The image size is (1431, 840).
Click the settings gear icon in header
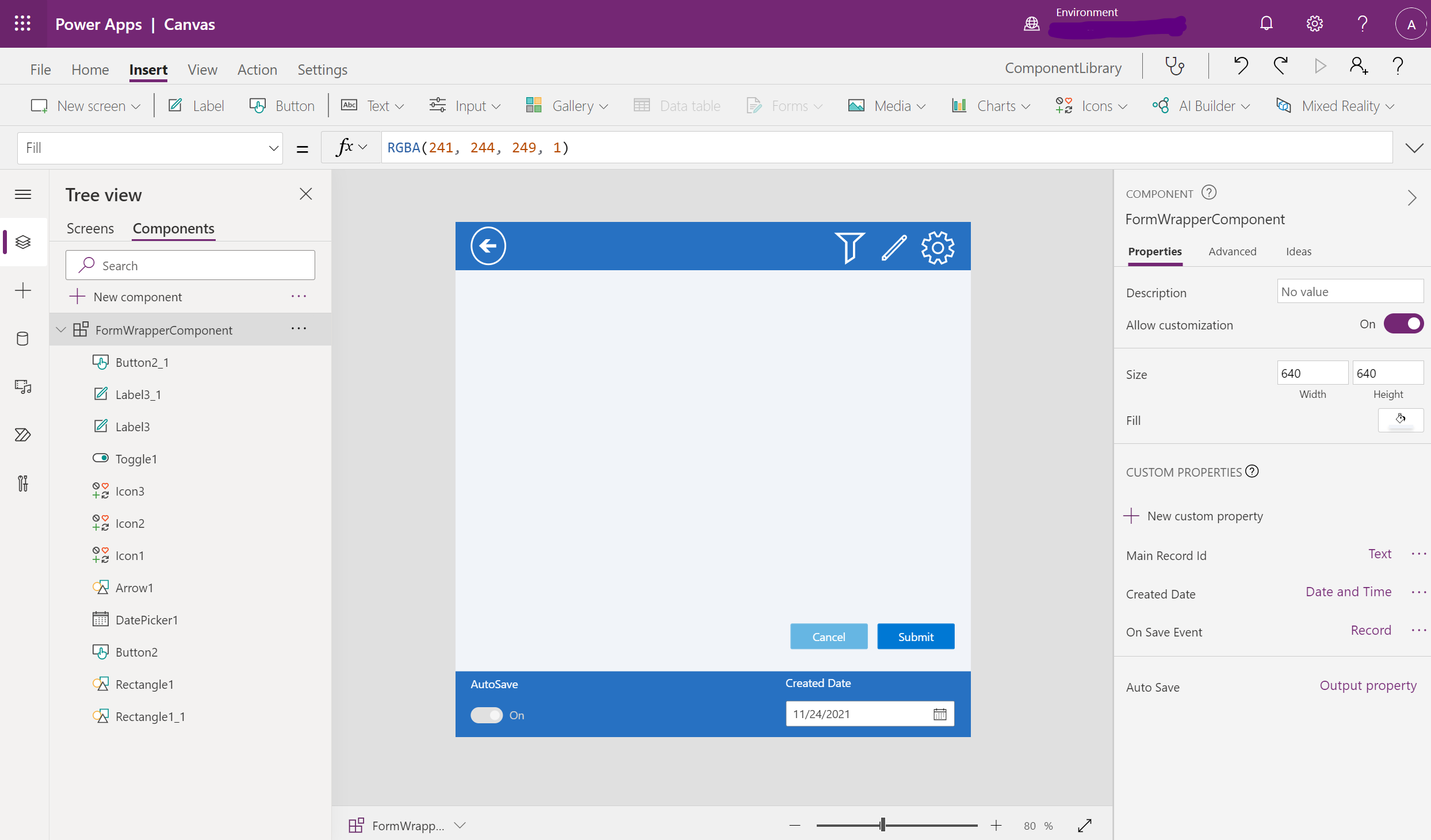(x=1314, y=23)
